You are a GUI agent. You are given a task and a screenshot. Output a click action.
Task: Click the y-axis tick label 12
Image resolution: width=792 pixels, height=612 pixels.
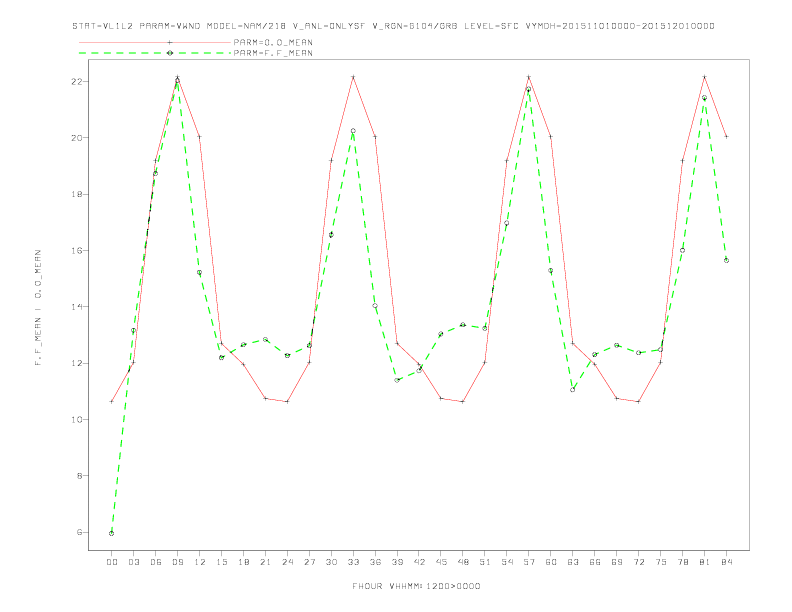point(78,363)
